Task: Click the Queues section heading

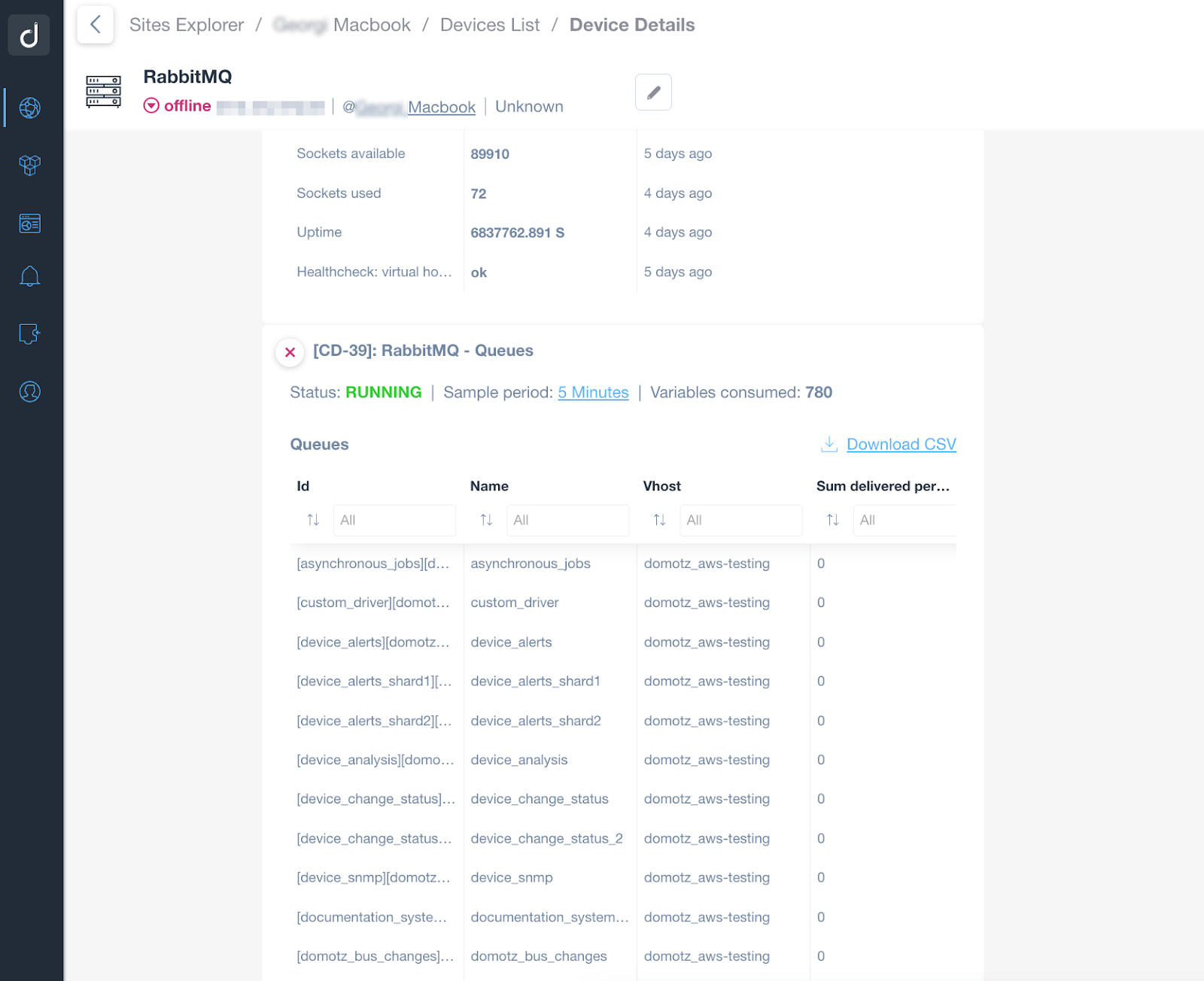Action: [x=319, y=444]
